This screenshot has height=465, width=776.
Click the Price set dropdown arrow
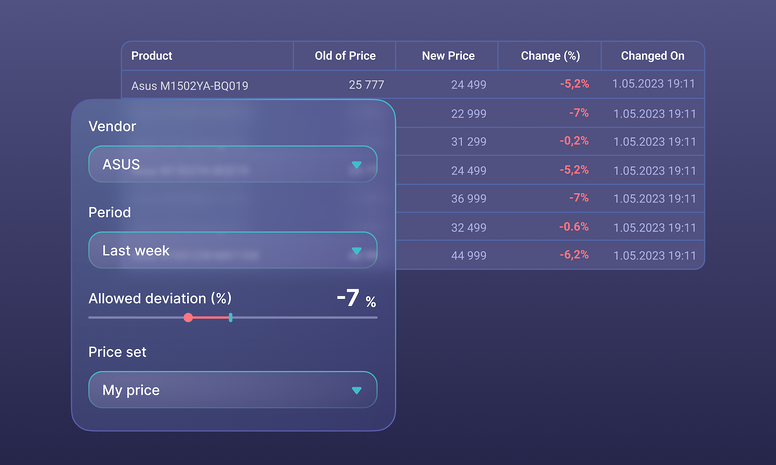[x=356, y=390]
